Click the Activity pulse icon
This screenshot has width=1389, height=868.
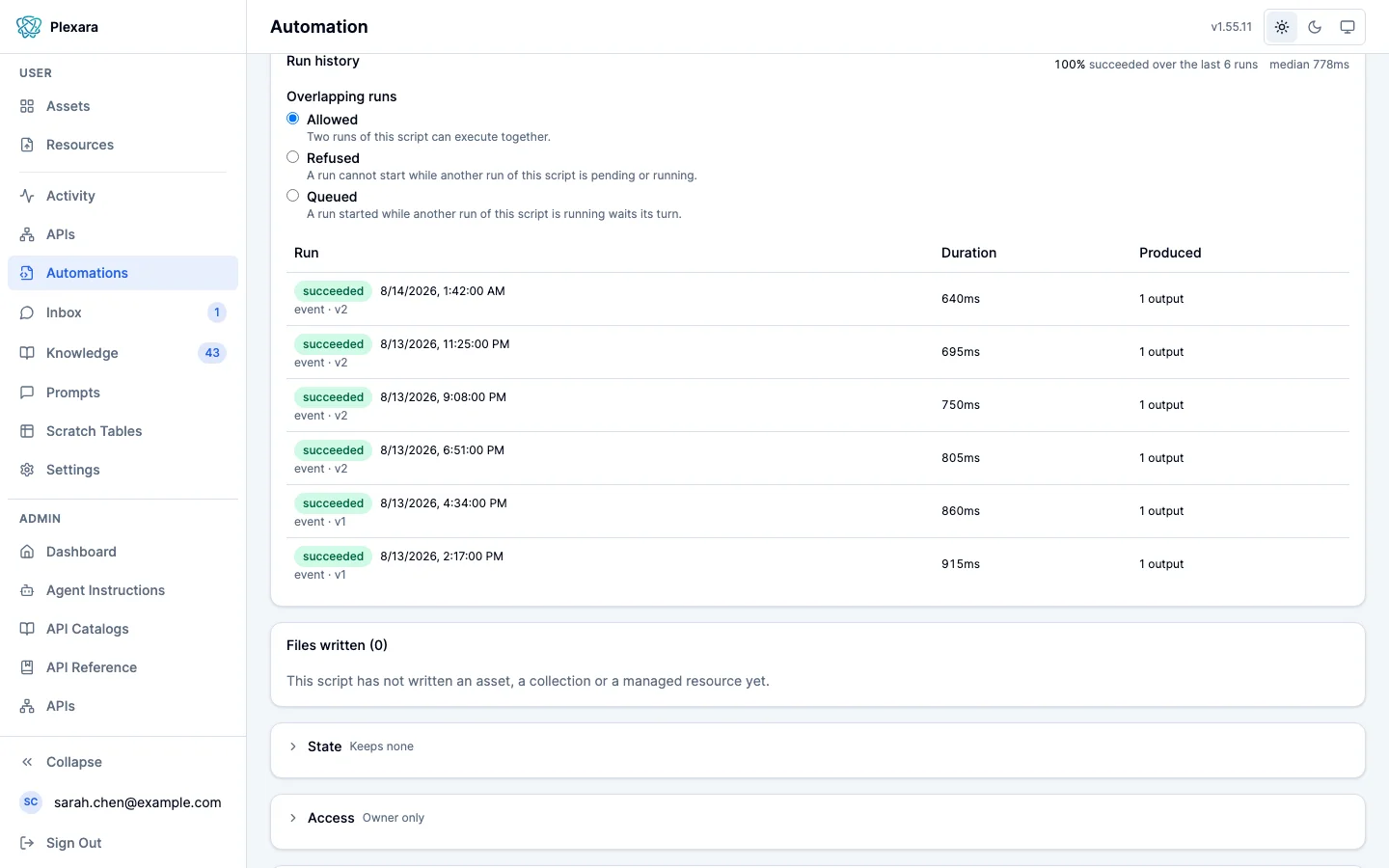coord(27,196)
